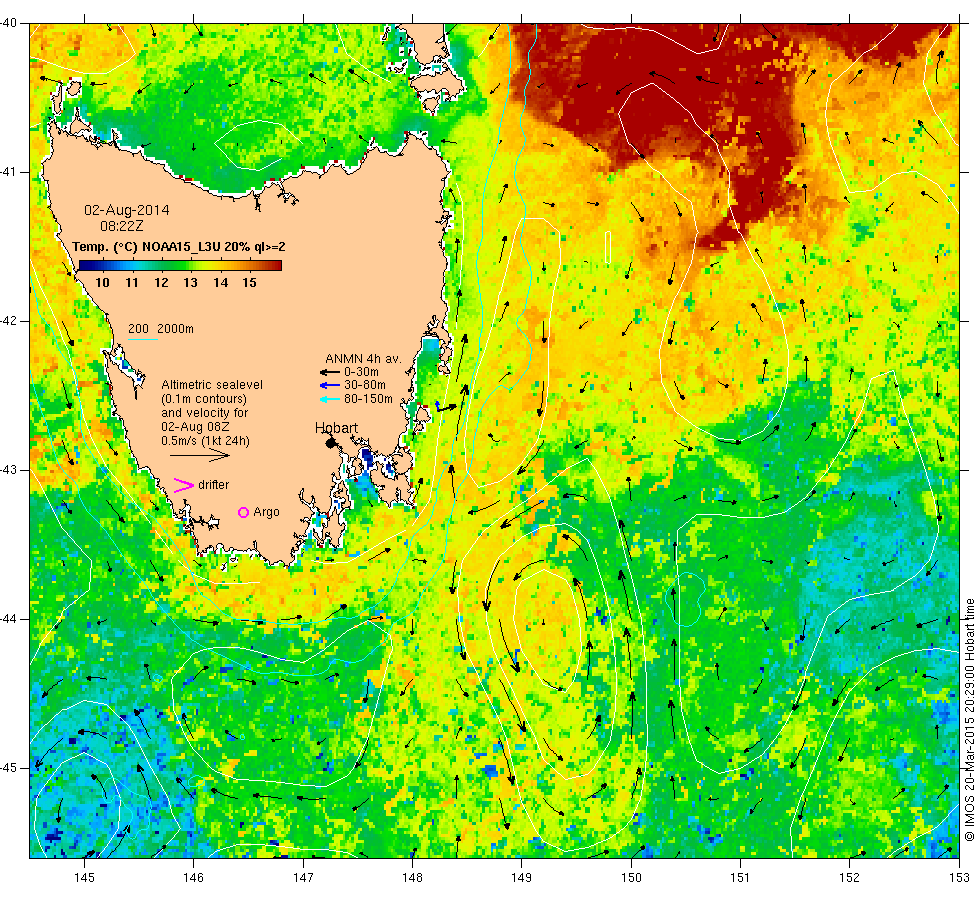Screen dimensions: 980x900
Task: Click the ANMN 4h av. label
Action: 363,359
